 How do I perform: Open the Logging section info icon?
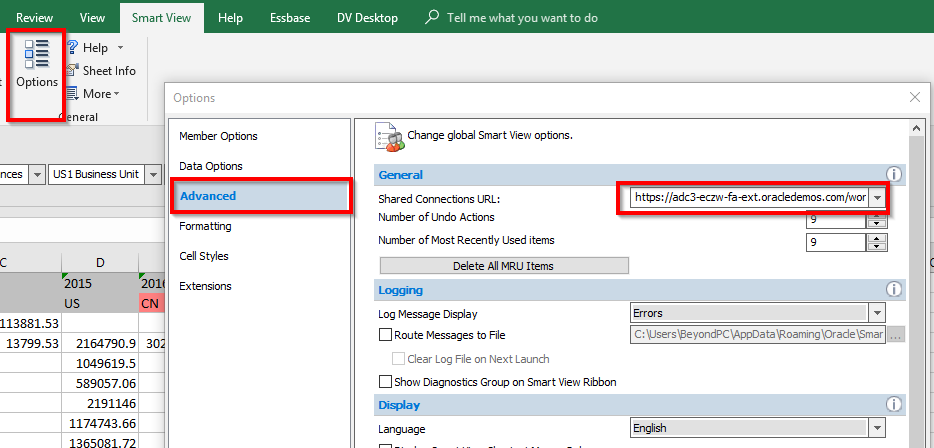893,290
